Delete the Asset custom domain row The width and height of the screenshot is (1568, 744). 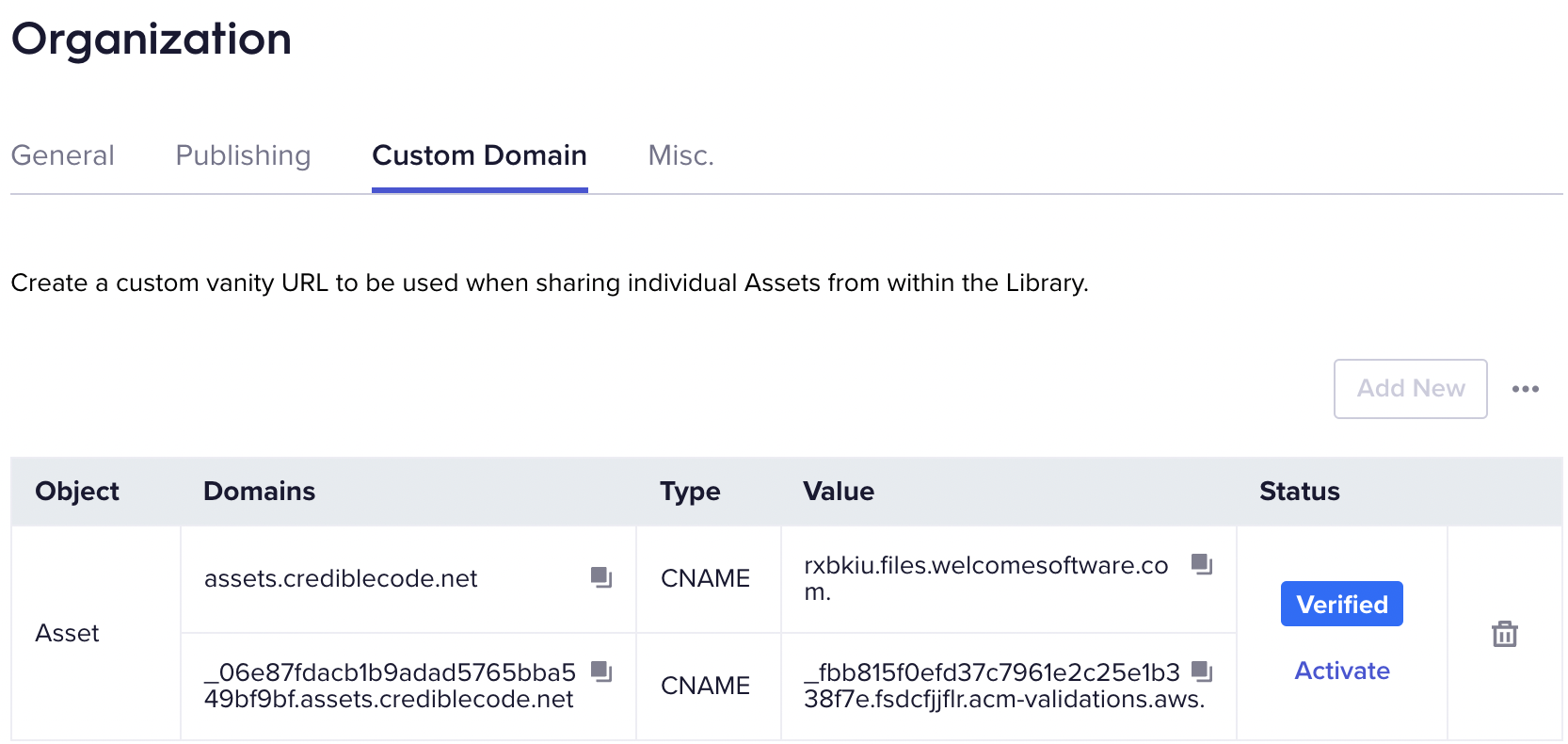pos(1505,634)
